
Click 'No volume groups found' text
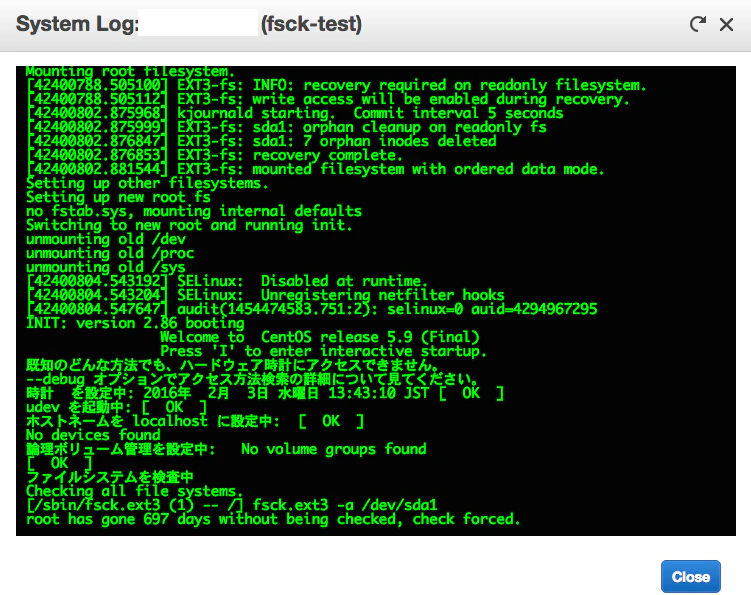click(333, 449)
